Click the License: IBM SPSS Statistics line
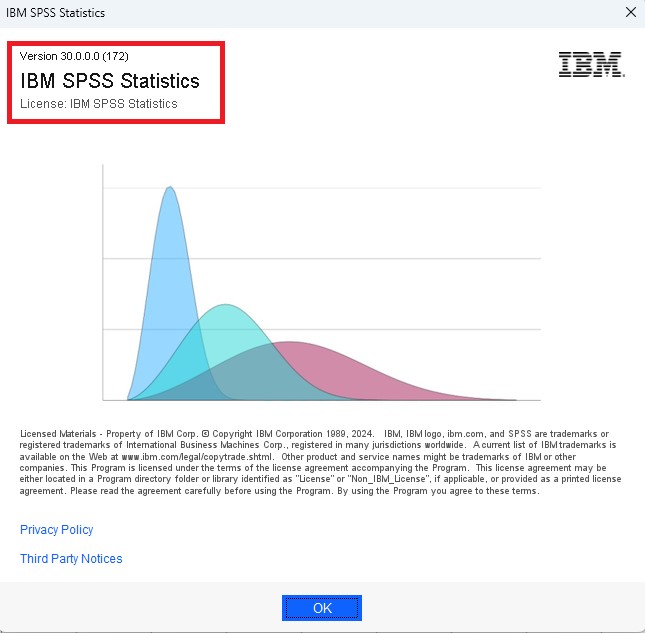Image resolution: width=645 pixels, height=633 pixels. (x=99, y=104)
